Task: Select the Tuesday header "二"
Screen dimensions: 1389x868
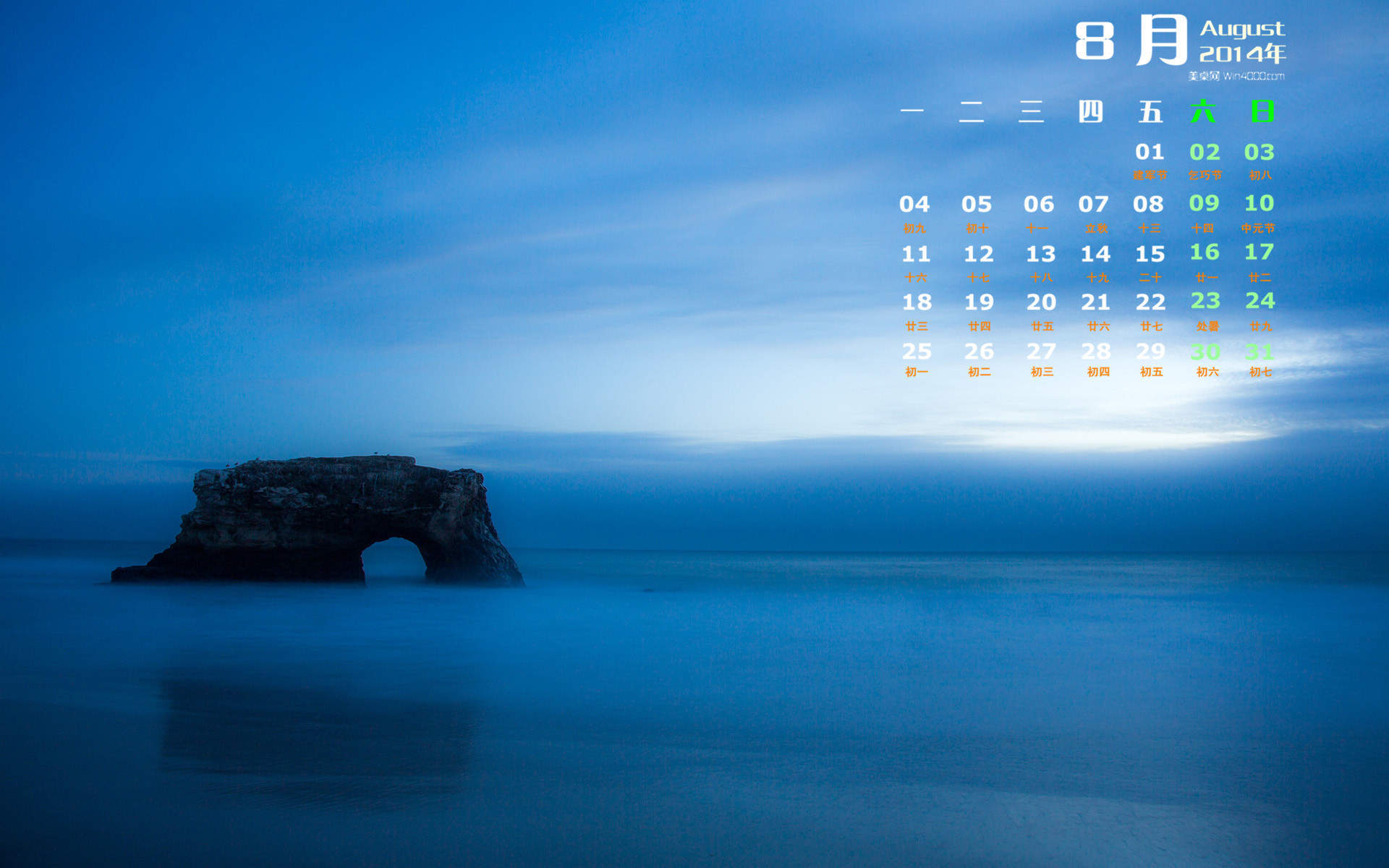Action: 972,111
